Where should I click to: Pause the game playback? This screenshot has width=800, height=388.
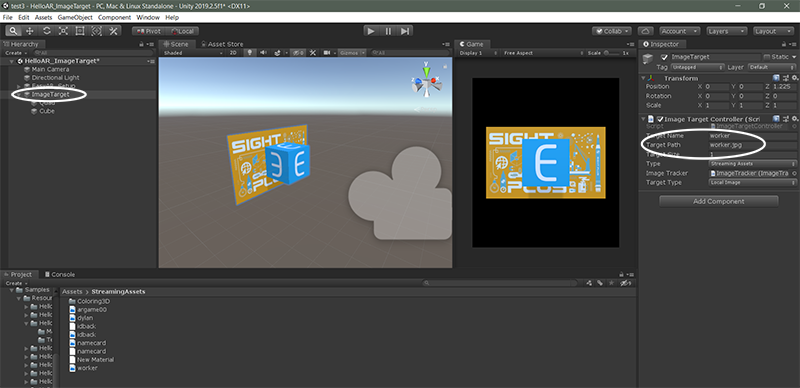[x=388, y=31]
